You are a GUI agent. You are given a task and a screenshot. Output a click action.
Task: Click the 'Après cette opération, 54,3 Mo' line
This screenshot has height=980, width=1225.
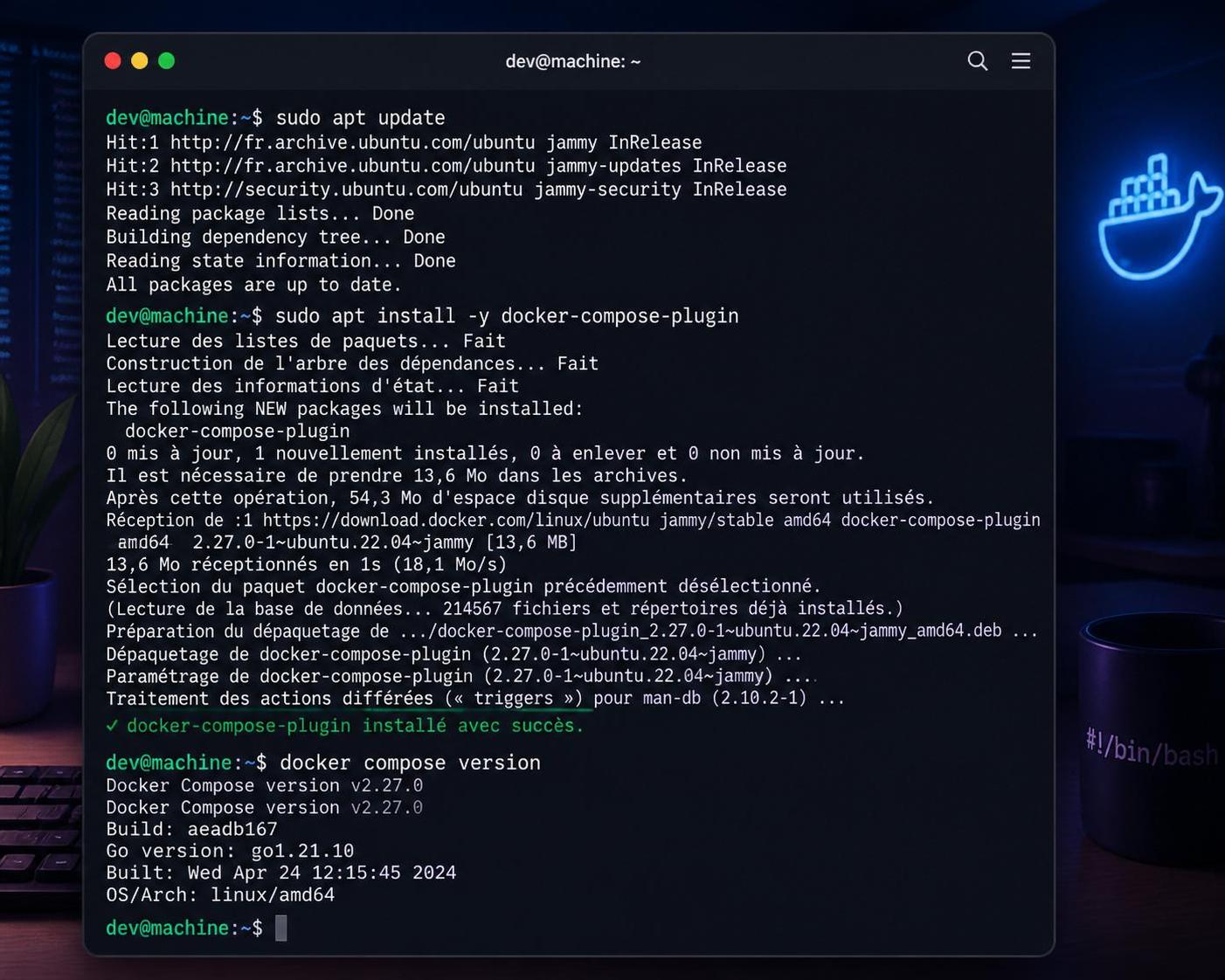tap(520, 498)
